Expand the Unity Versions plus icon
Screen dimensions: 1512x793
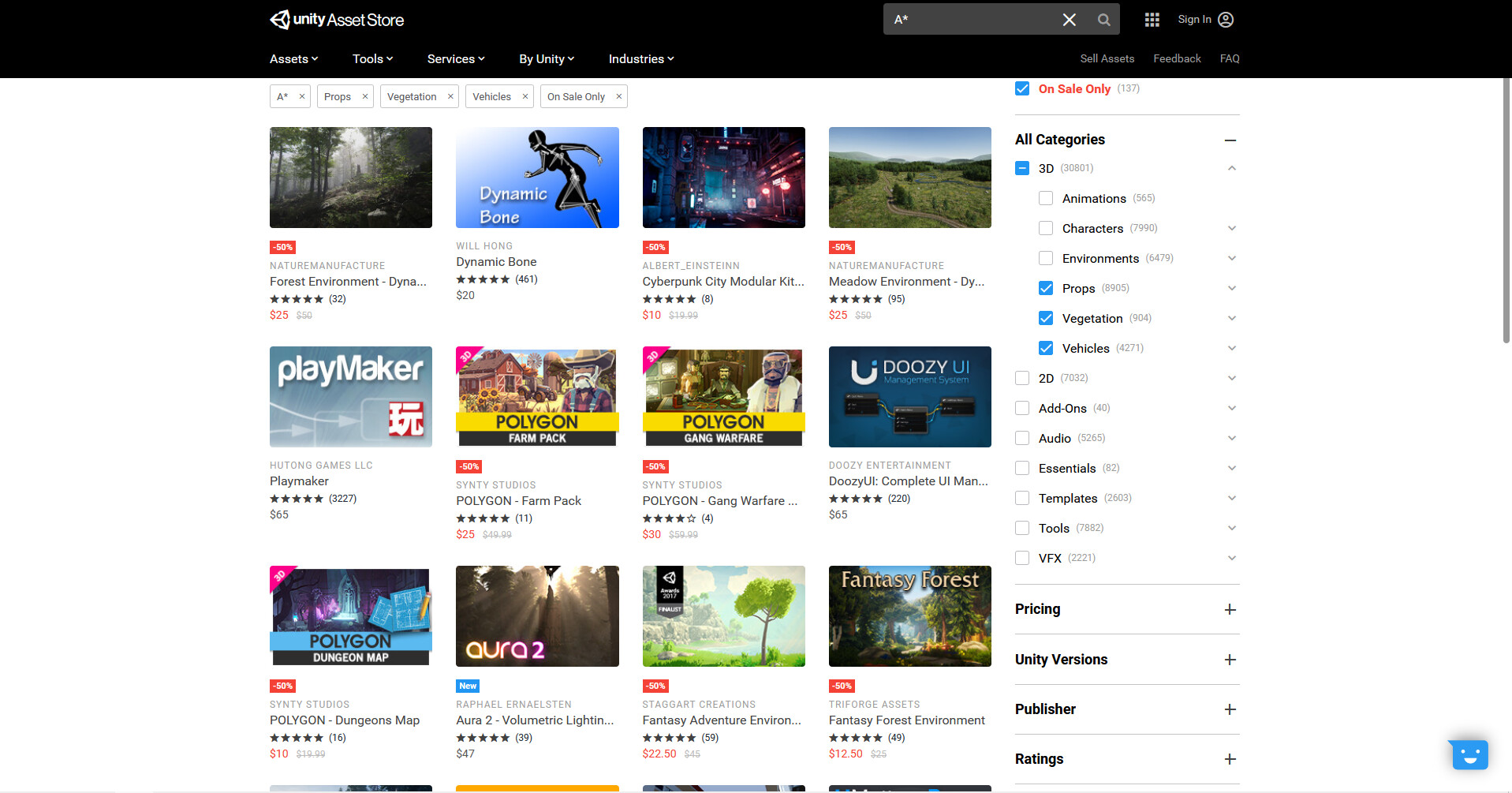pos(1230,660)
